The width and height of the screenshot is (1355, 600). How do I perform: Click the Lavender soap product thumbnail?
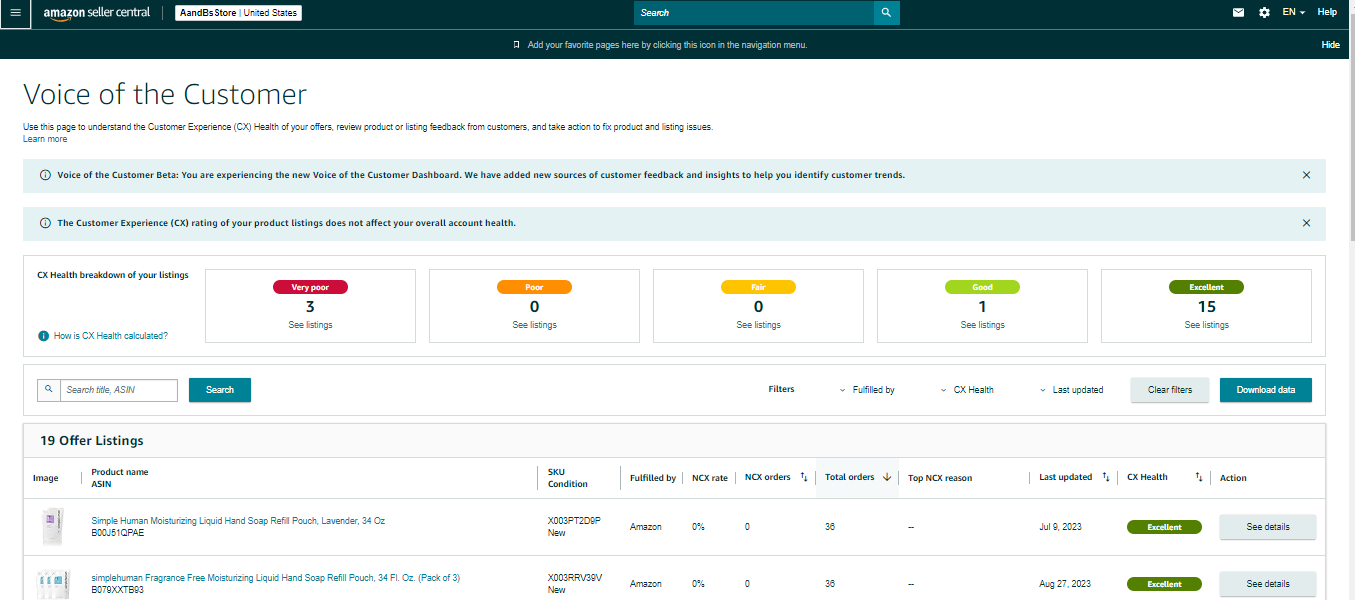coord(53,527)
